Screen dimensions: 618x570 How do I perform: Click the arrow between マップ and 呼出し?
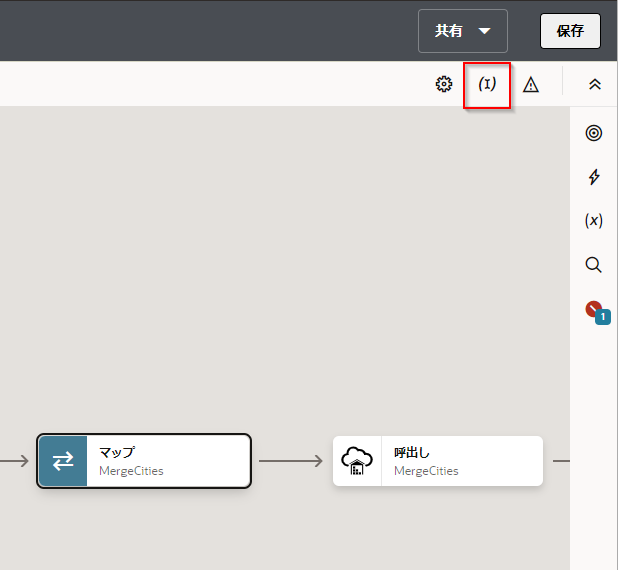(291, 461)
